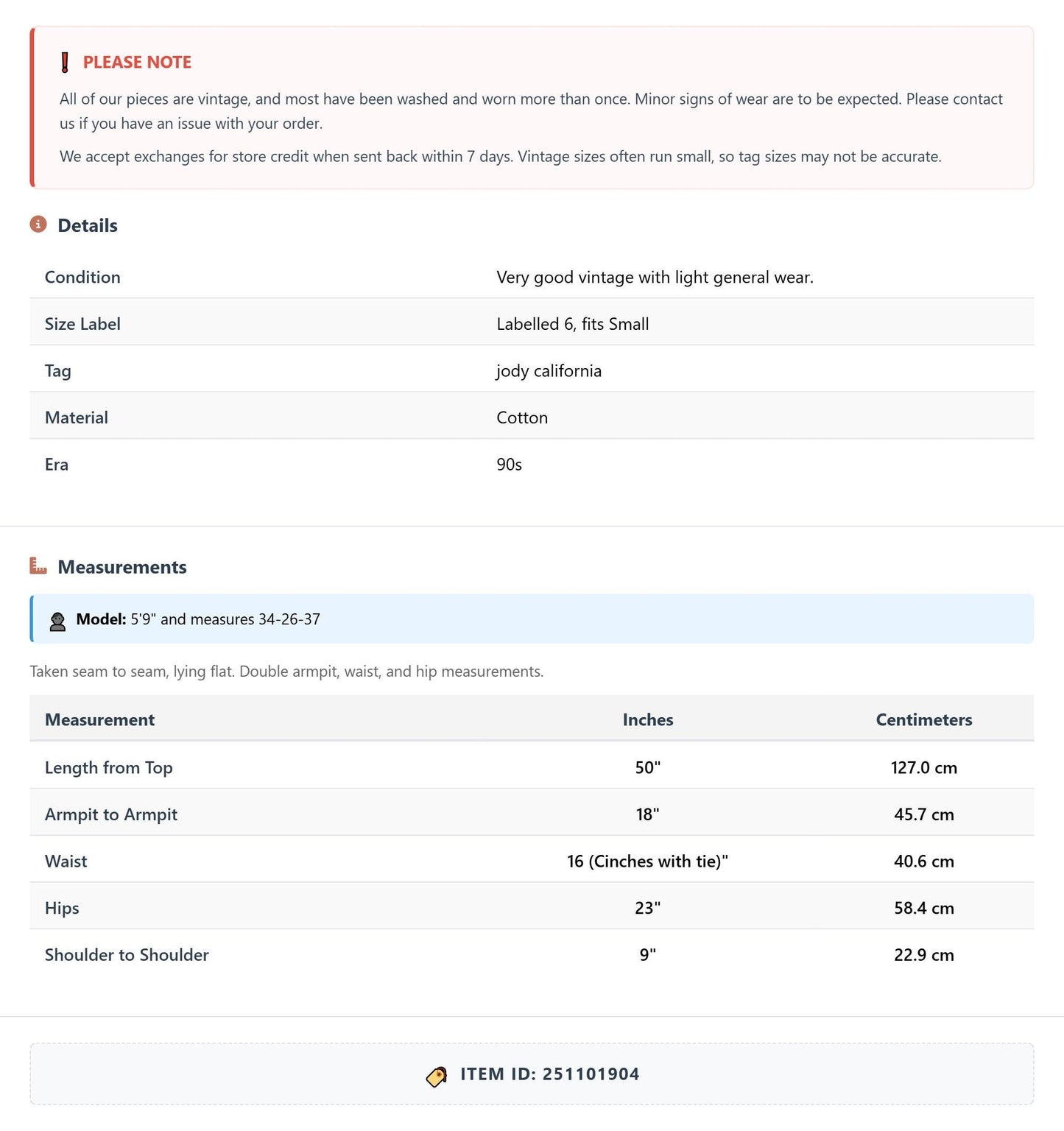The image size is (1064, 1131).
Task: Click the Measurements section heading
Action: coord(122,567)
